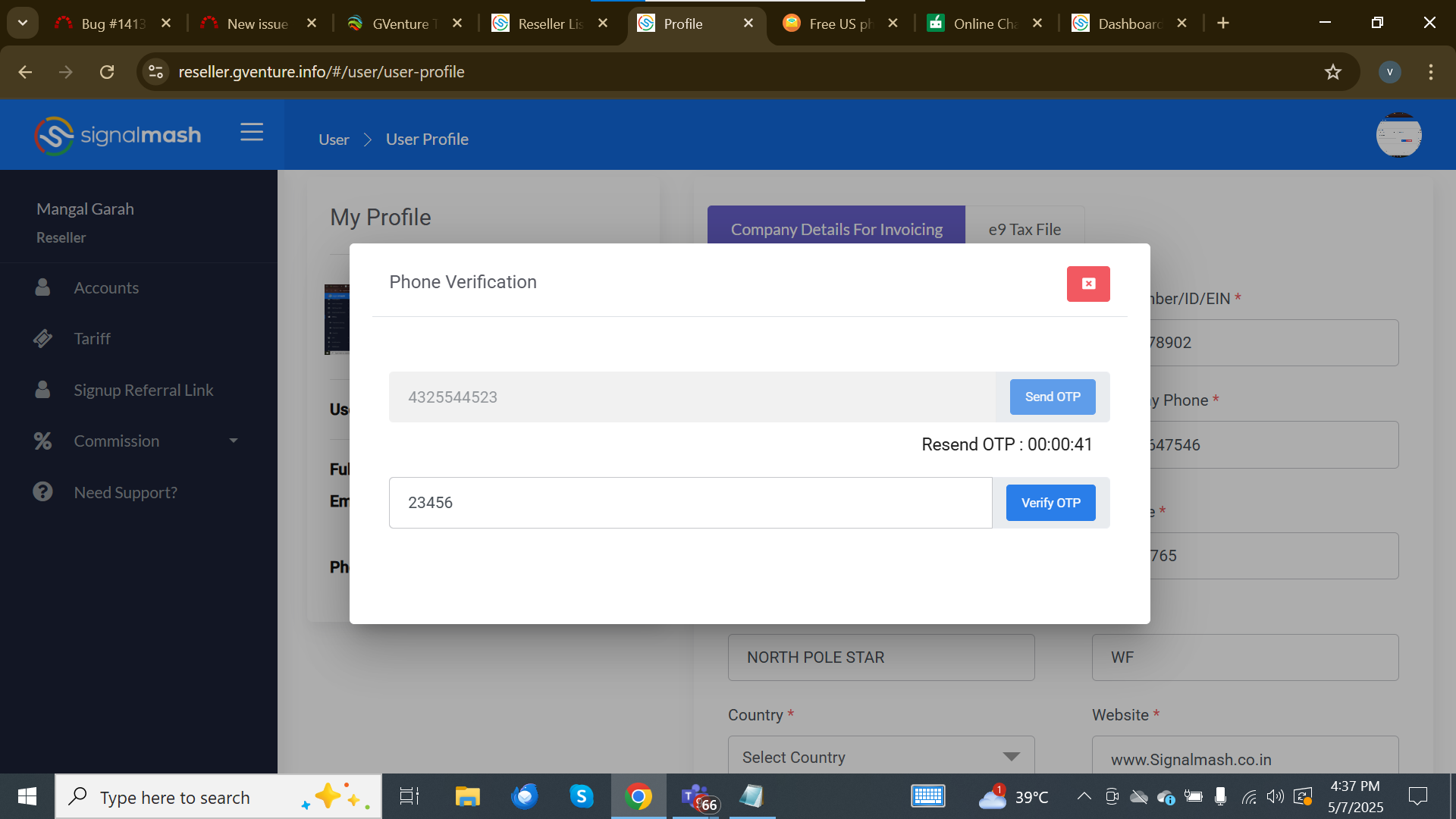Viewport: 1456px width, 819px height.
Task: Click the User breadcrumb link
Action: click(x=334, y=140)
